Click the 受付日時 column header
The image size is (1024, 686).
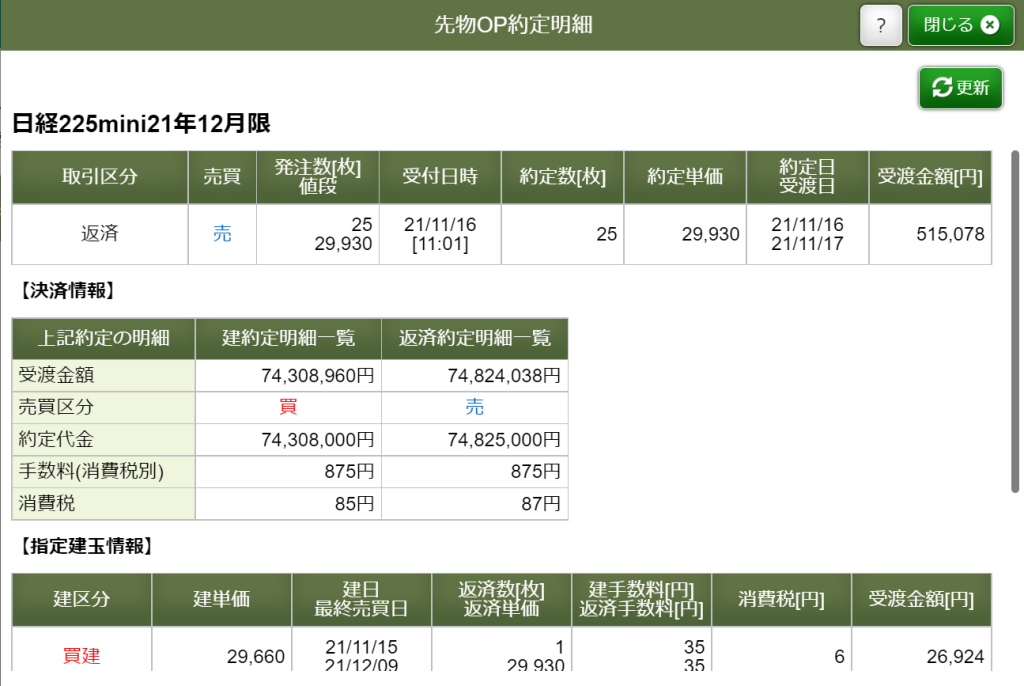coord(440,176)
